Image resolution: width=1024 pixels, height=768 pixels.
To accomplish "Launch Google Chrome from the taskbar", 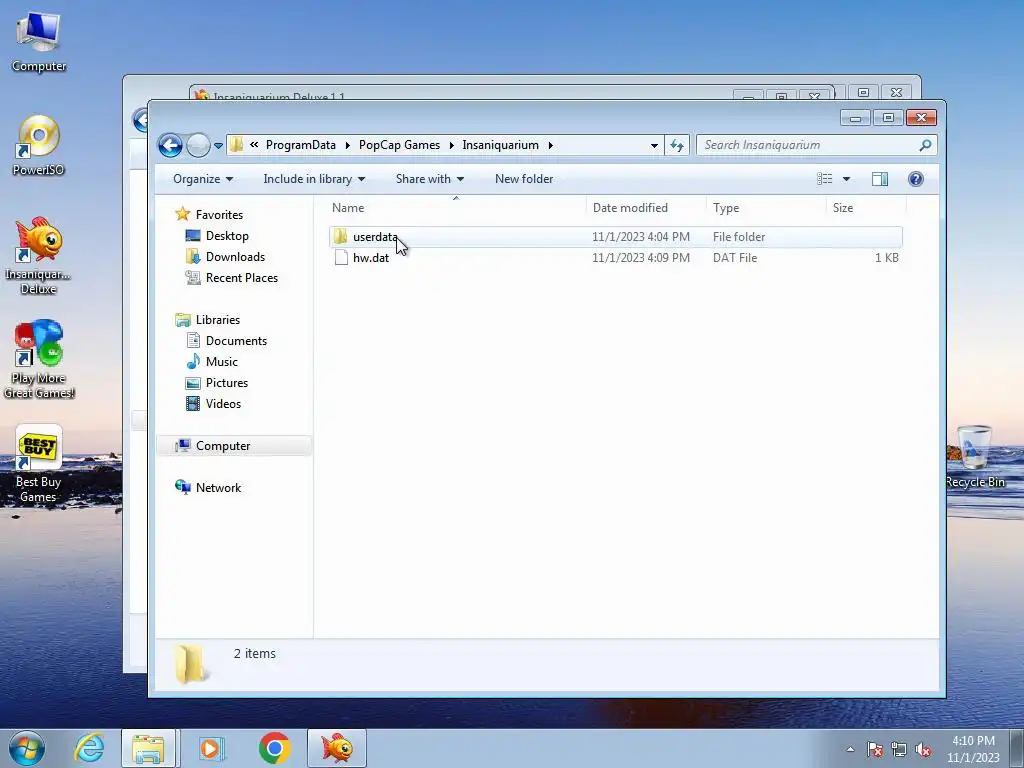I will [x=274, y=748].
